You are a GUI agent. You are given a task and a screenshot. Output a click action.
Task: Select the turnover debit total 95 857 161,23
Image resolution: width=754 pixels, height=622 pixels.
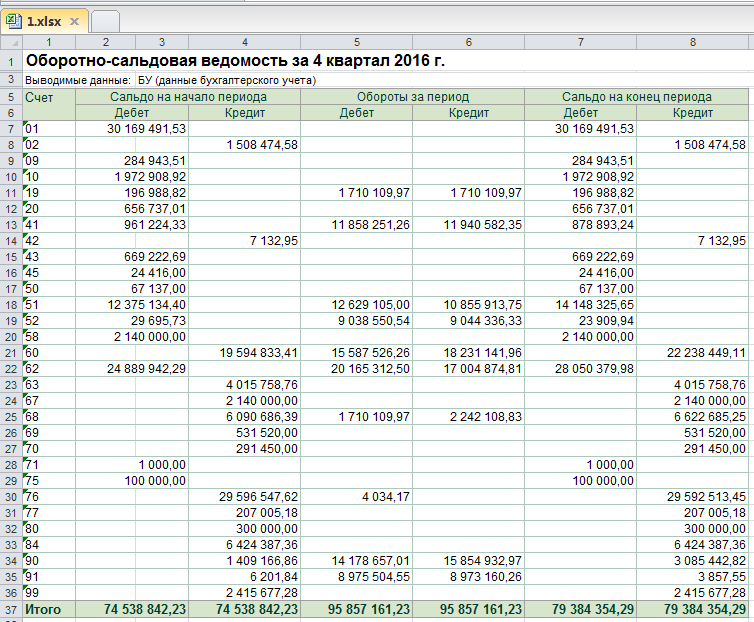point(356,610)
